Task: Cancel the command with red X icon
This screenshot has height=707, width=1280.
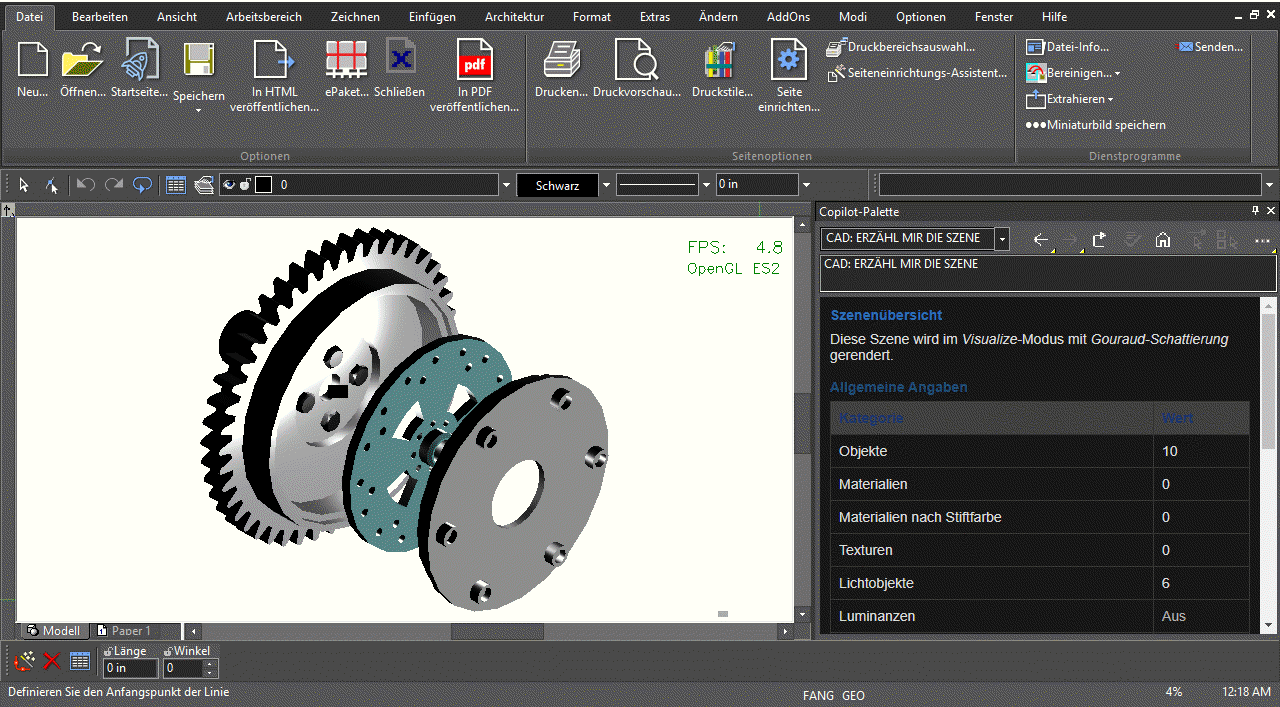Action: [x=52, y=661]
